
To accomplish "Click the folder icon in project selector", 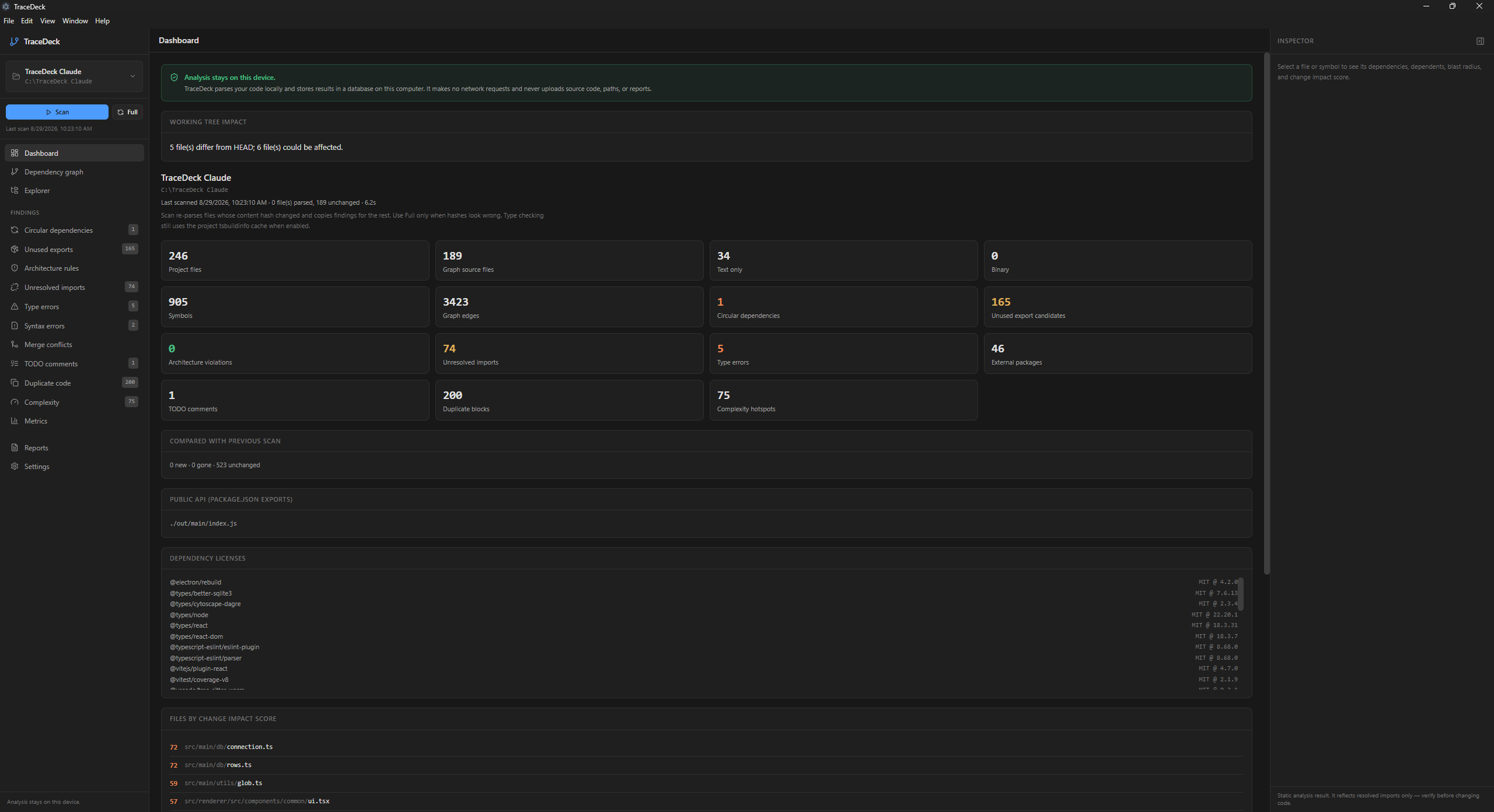I will (16, 76).
